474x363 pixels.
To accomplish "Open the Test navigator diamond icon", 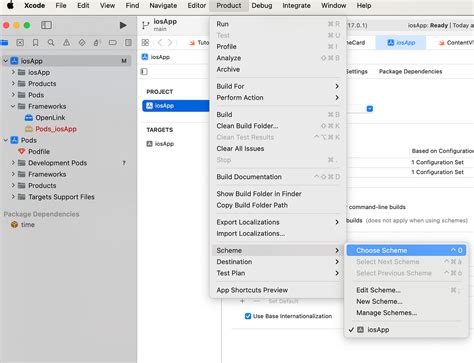I will pos(82,43).
